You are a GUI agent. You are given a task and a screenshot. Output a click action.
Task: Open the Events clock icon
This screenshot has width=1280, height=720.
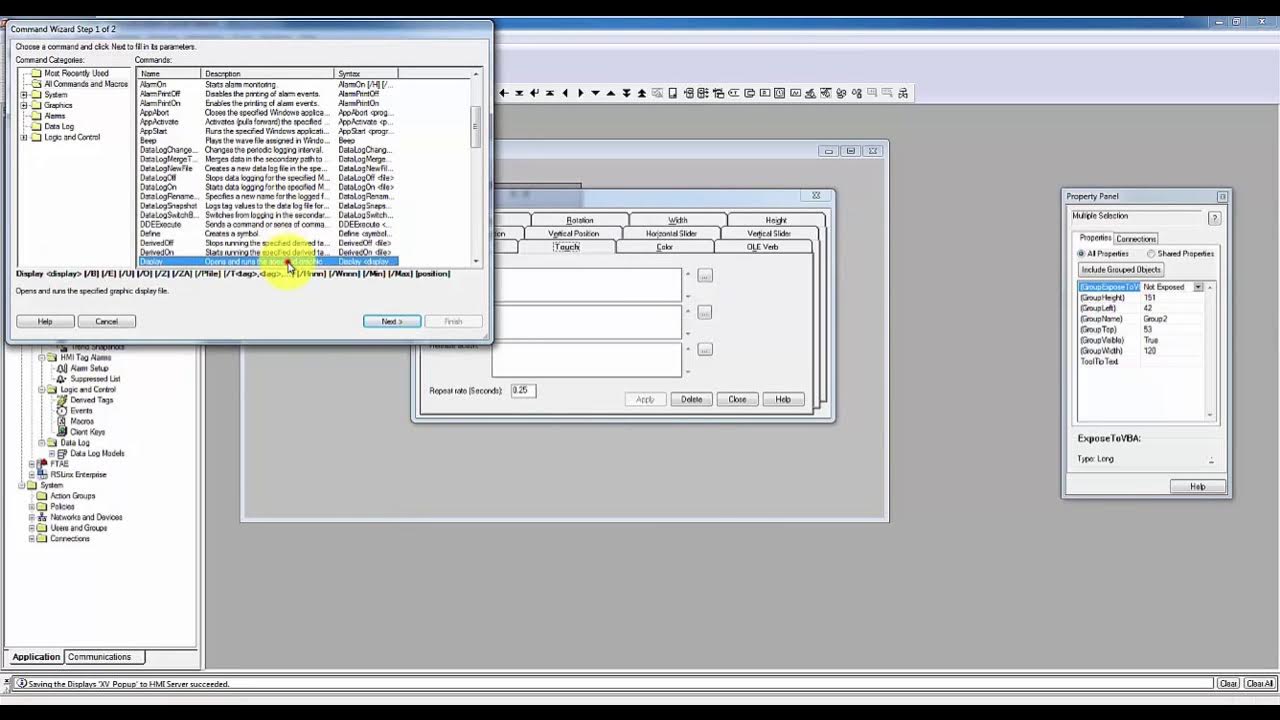pos(62,411)
